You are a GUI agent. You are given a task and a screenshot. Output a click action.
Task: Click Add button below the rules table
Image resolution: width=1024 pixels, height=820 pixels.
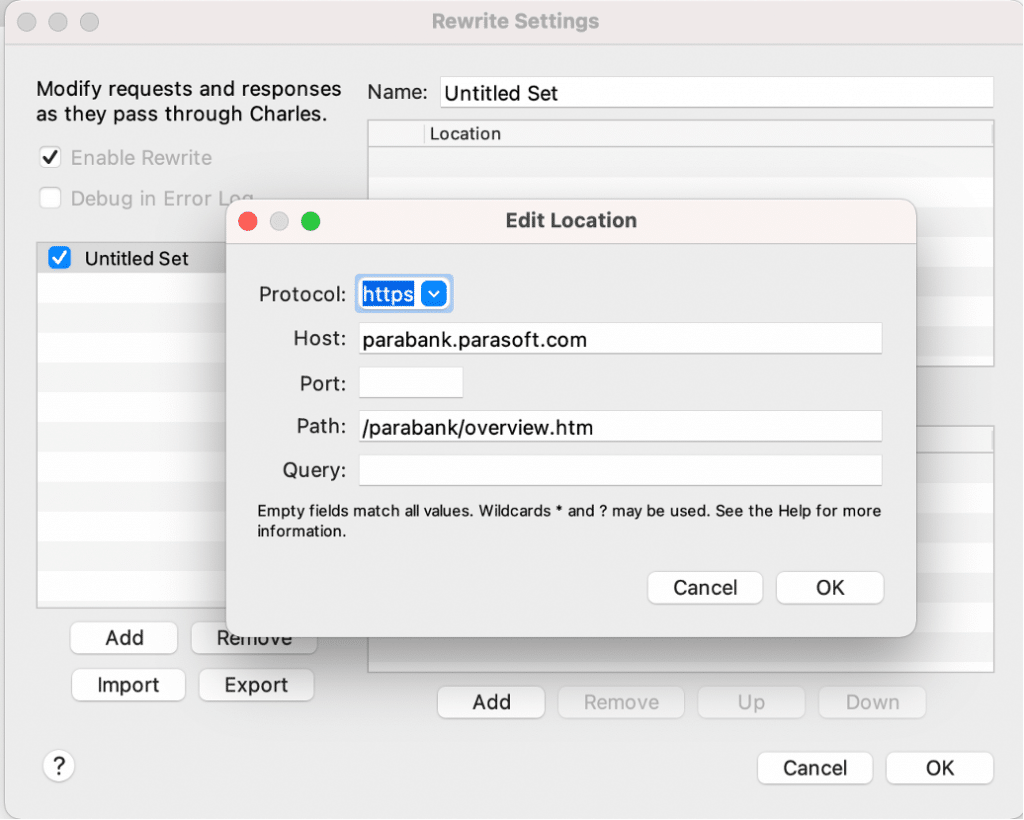(x=491, y=702)
